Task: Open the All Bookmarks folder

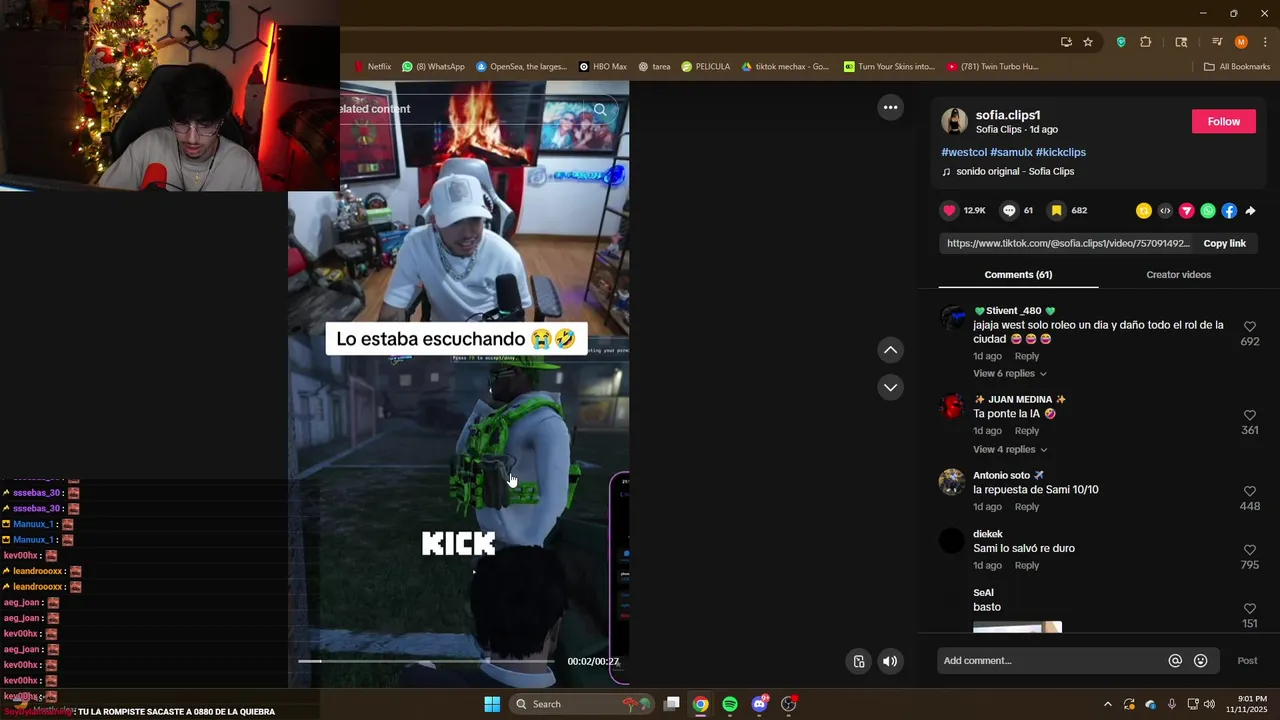Action: tap(1237, 67)
